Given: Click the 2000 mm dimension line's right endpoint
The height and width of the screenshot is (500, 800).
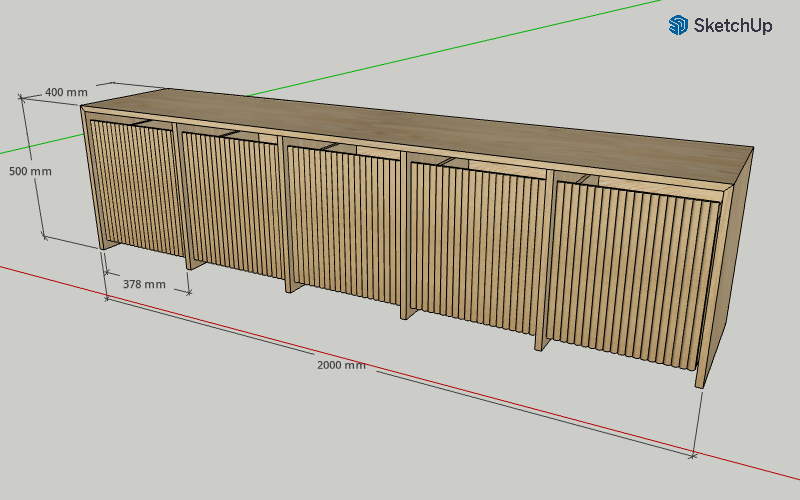Looking at the screenshot, I should click(x=693, y=455).
